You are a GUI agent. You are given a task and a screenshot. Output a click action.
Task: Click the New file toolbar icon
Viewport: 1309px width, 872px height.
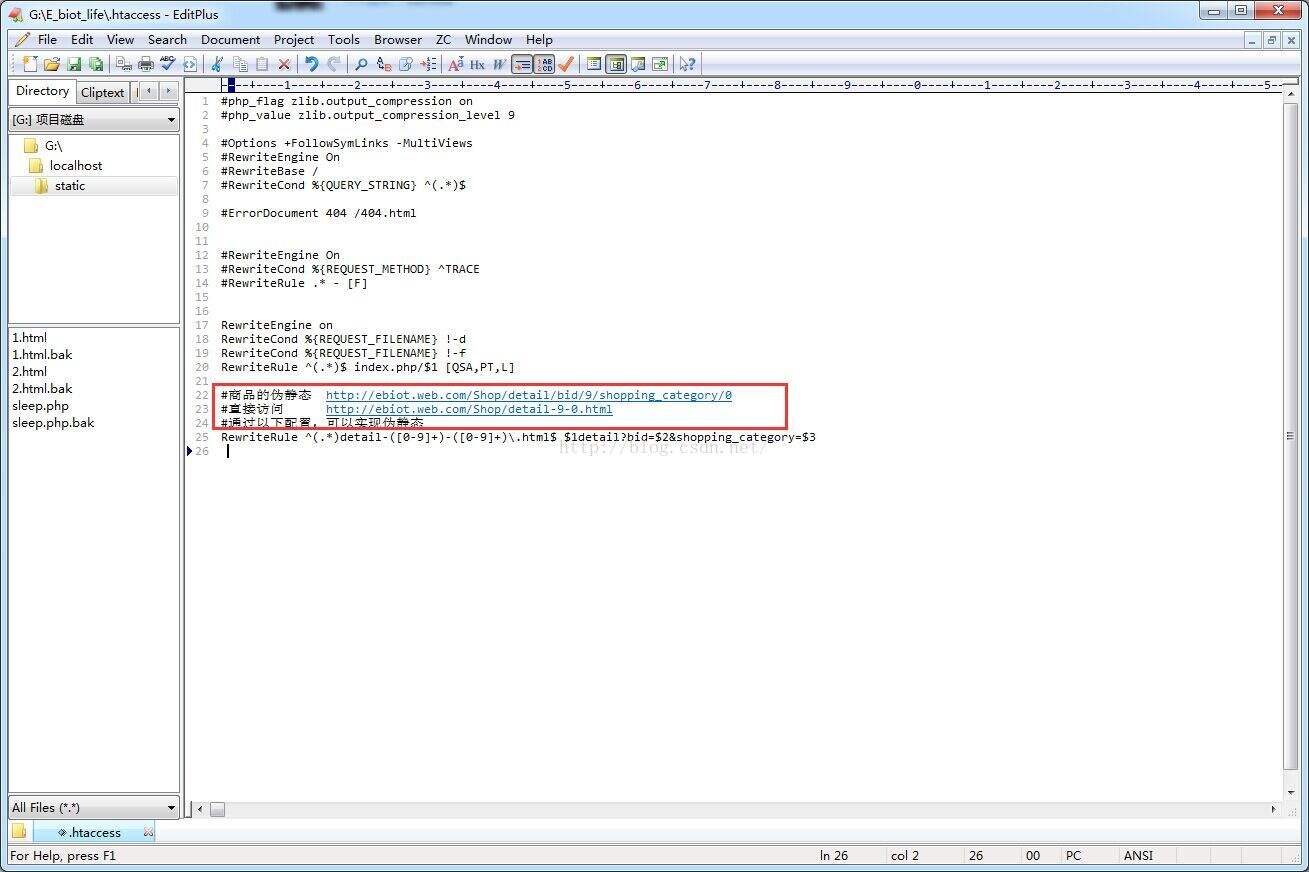click(x=29, y=64)
